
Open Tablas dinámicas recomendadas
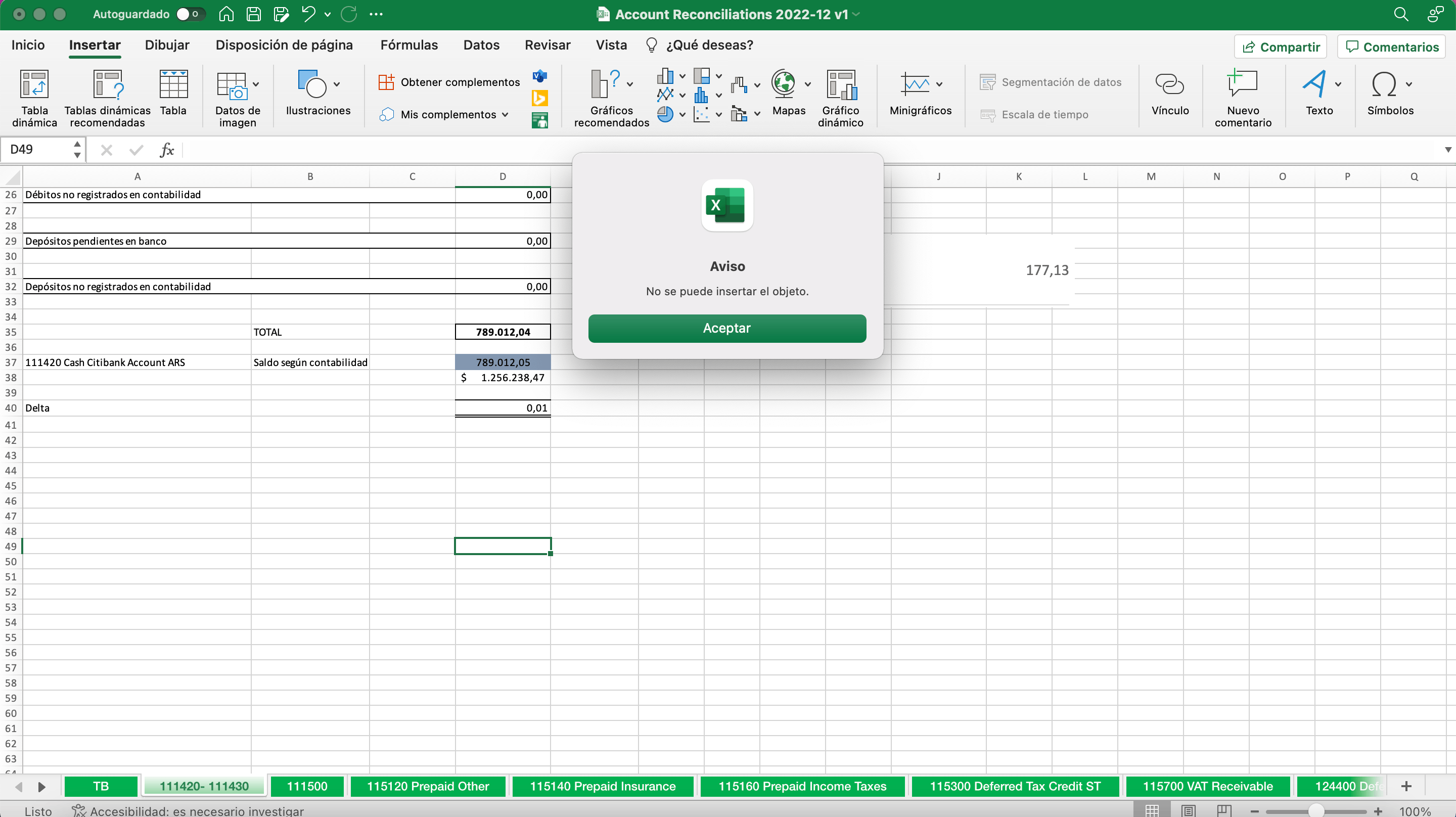point(107,85)
